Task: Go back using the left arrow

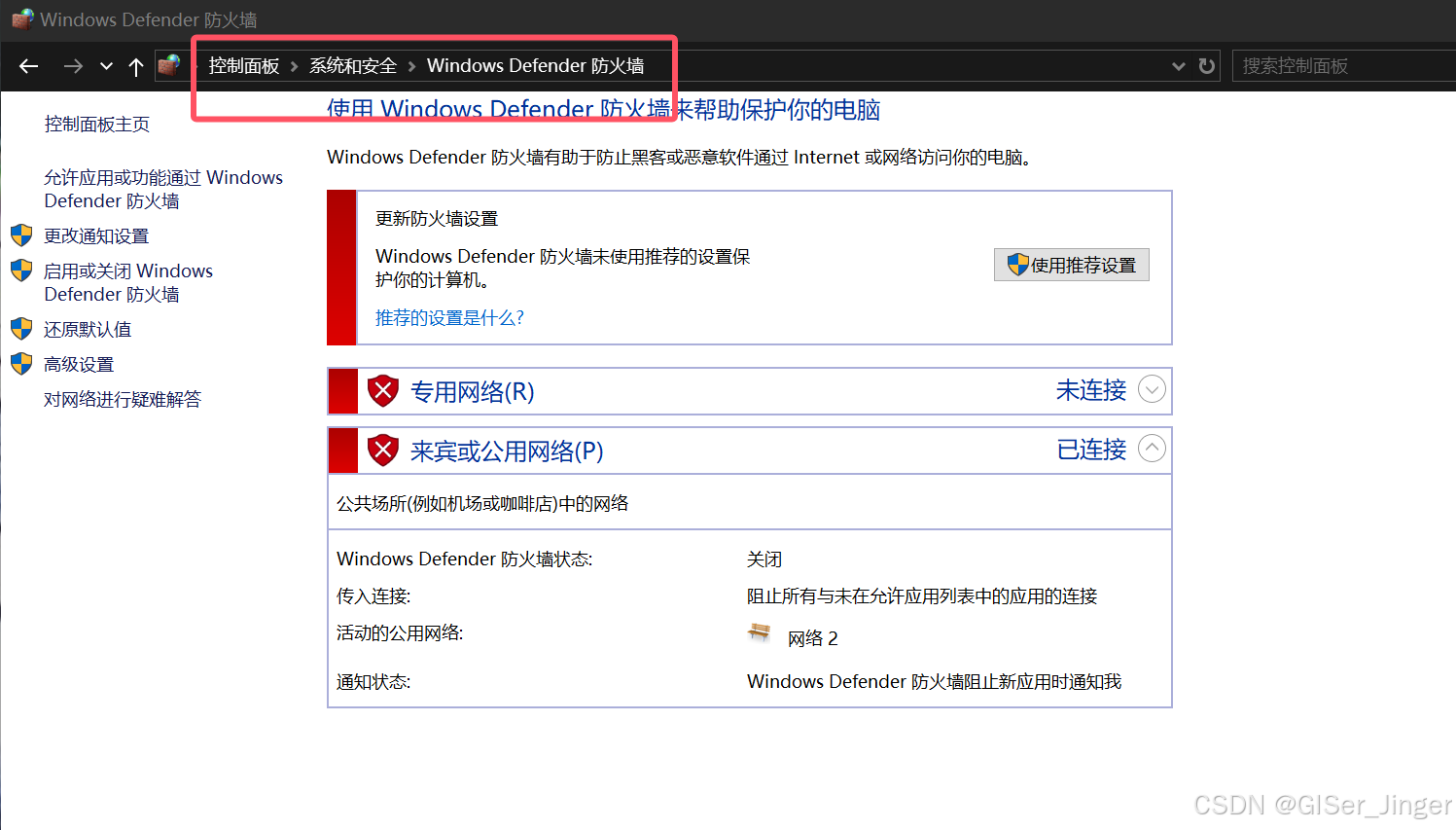Action: (29, 66)
